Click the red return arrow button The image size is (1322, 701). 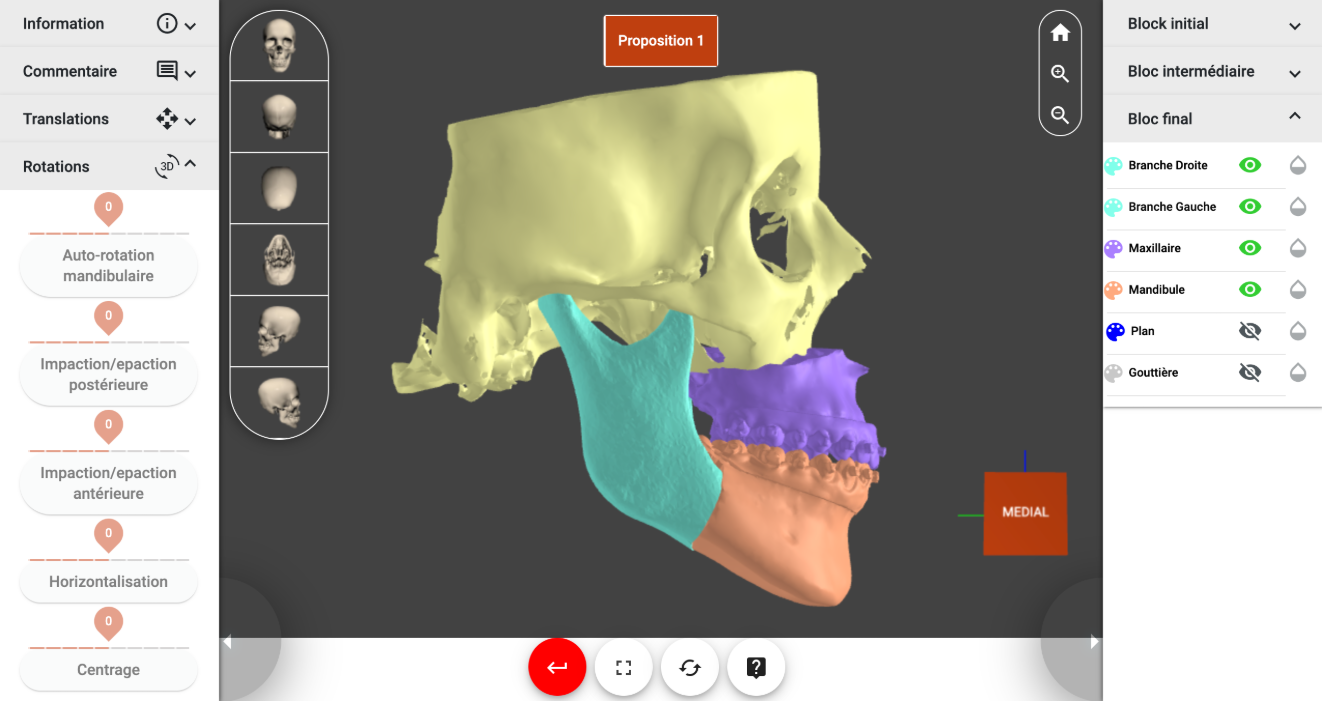pos(557,667)
